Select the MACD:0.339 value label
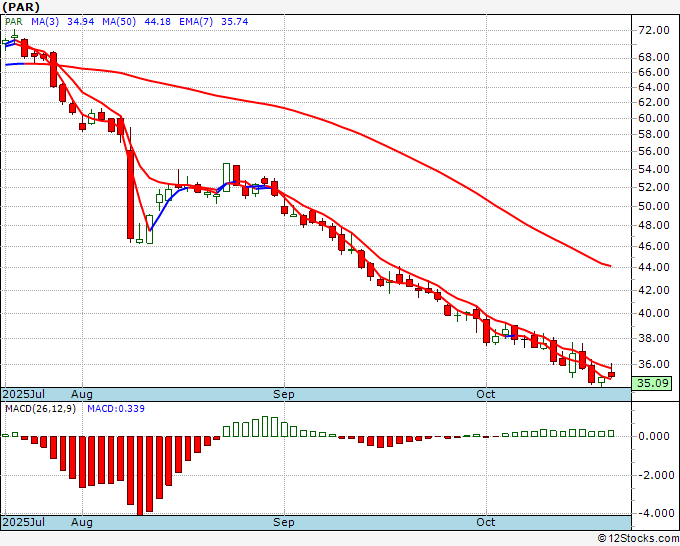 click(x=112, y=409)
